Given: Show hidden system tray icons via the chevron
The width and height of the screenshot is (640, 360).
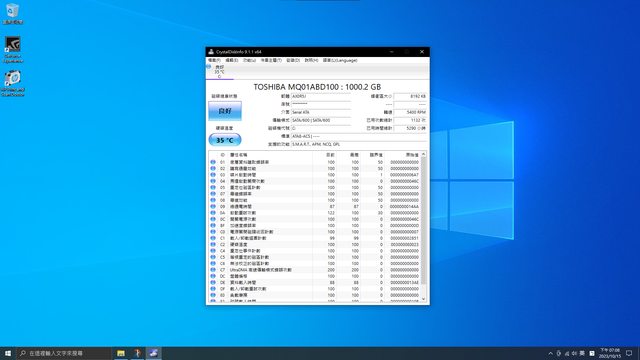Looking at the screenshot, I should tap(551, 353).
